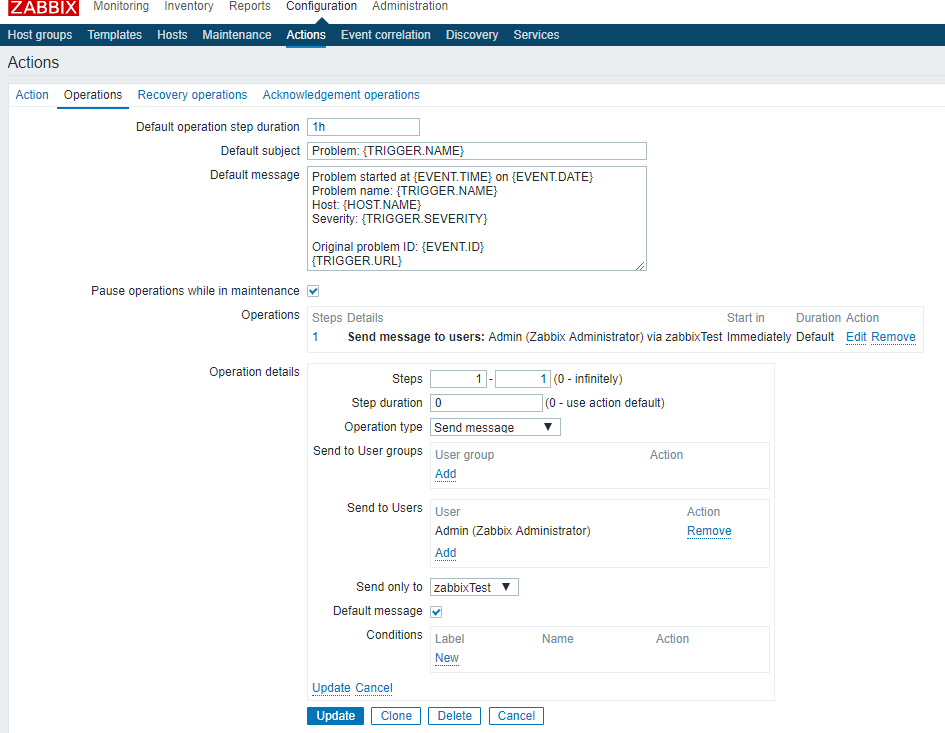Viewport: 945px width, 733px height.
Task: Go to Services section
Action: click(x=536, y=35)
